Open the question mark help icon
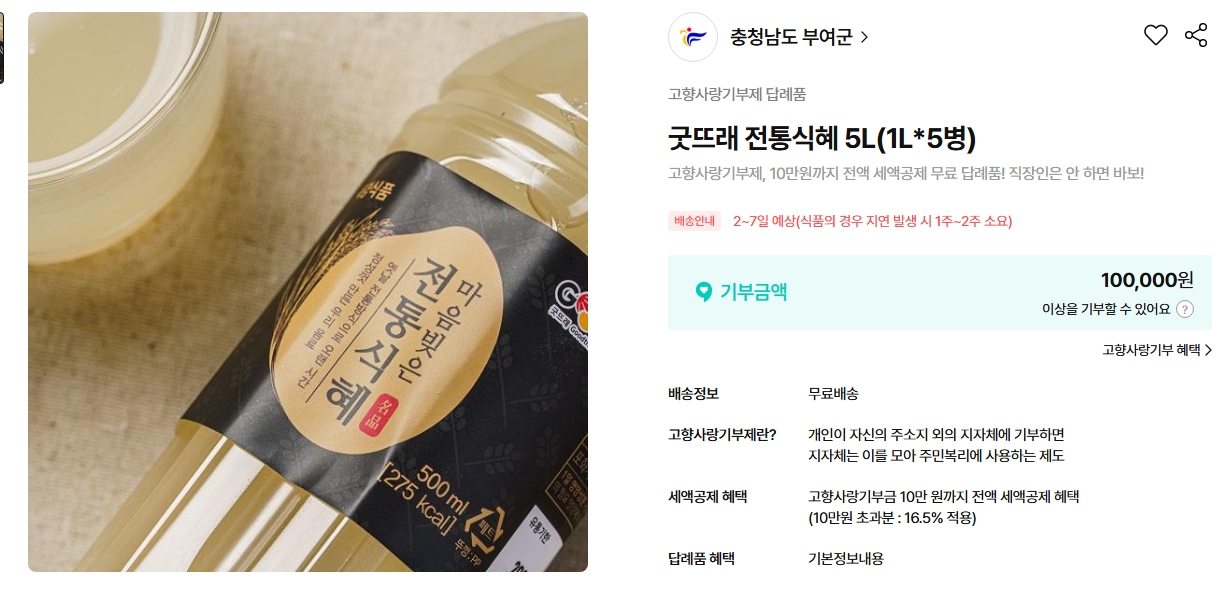Image resolution: width=1223 pixels, height=590 pixels. pos(1185,309)
